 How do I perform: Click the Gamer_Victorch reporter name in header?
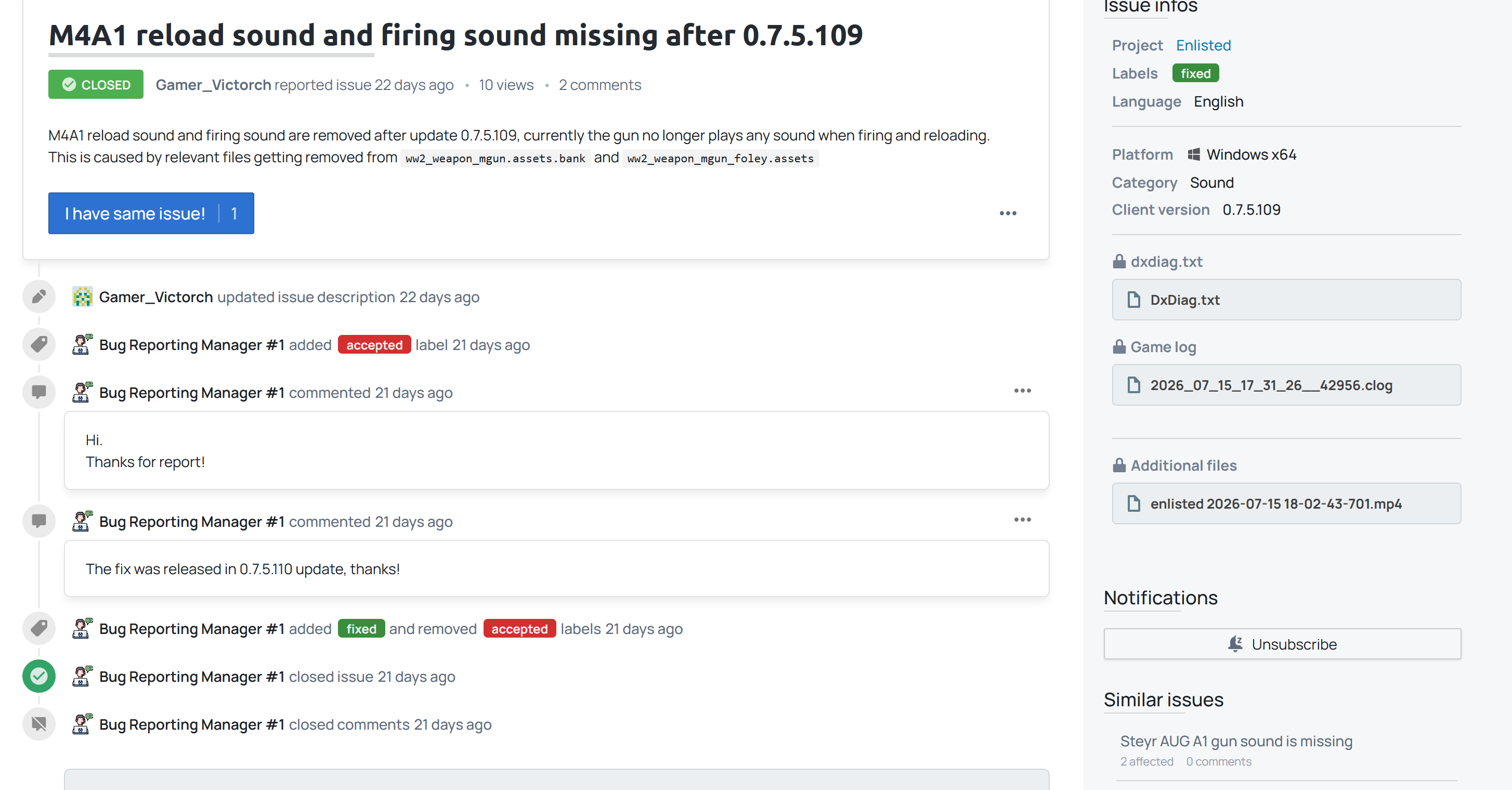pos(213,85)
